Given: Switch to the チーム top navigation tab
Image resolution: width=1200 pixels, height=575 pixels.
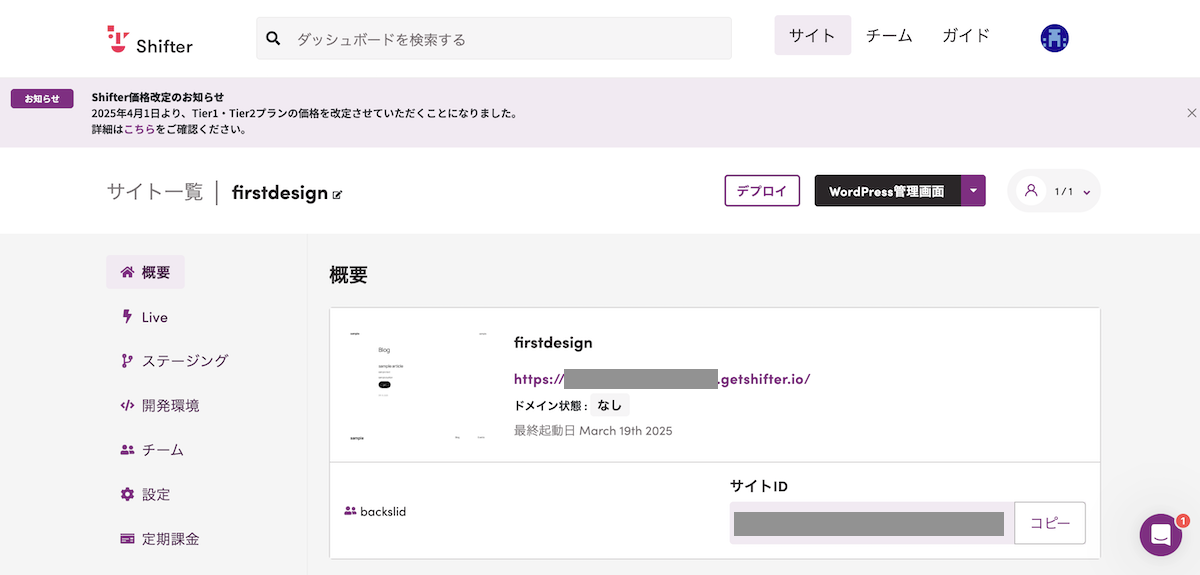Looking at the screenshot, I should click(x=889, y=36).
